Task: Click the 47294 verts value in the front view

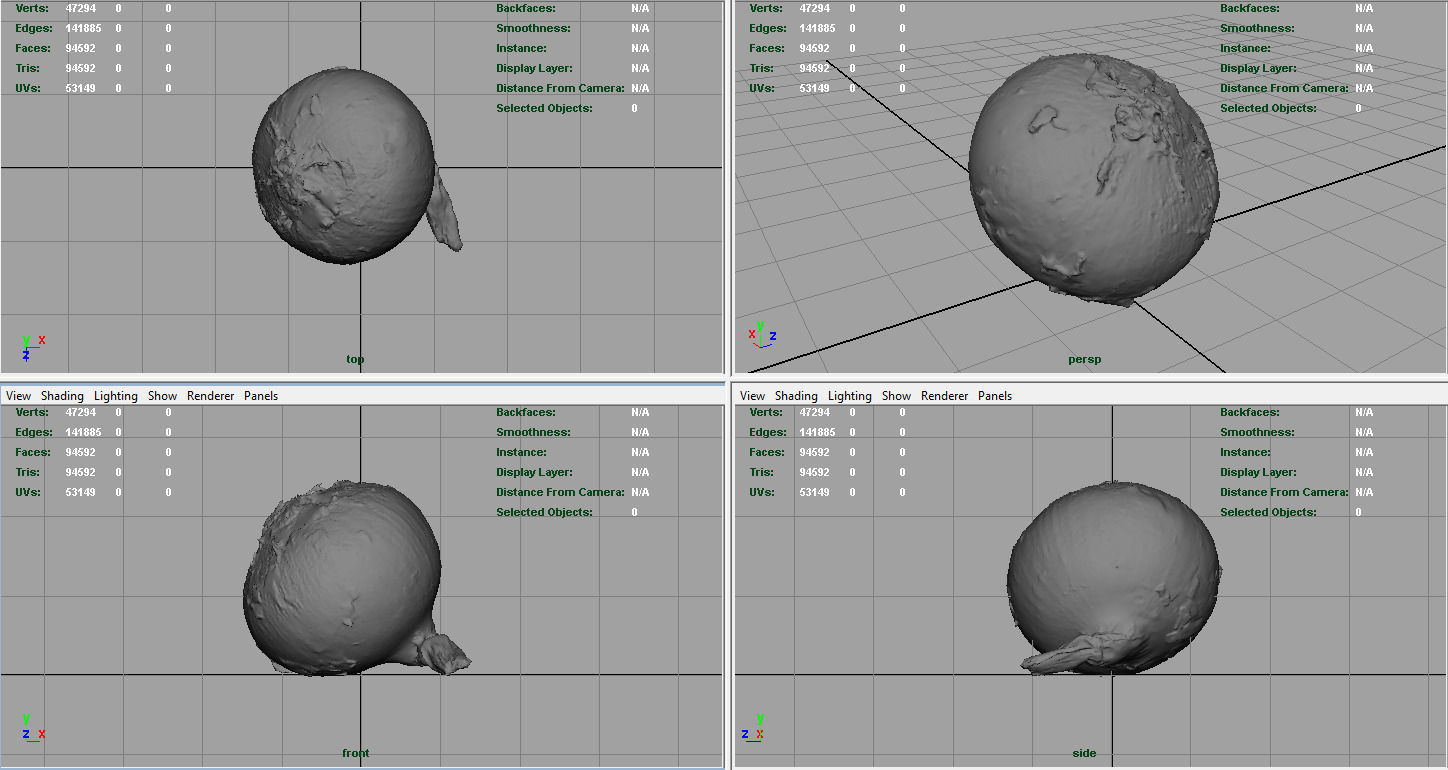Action: (x=80, y=412)
